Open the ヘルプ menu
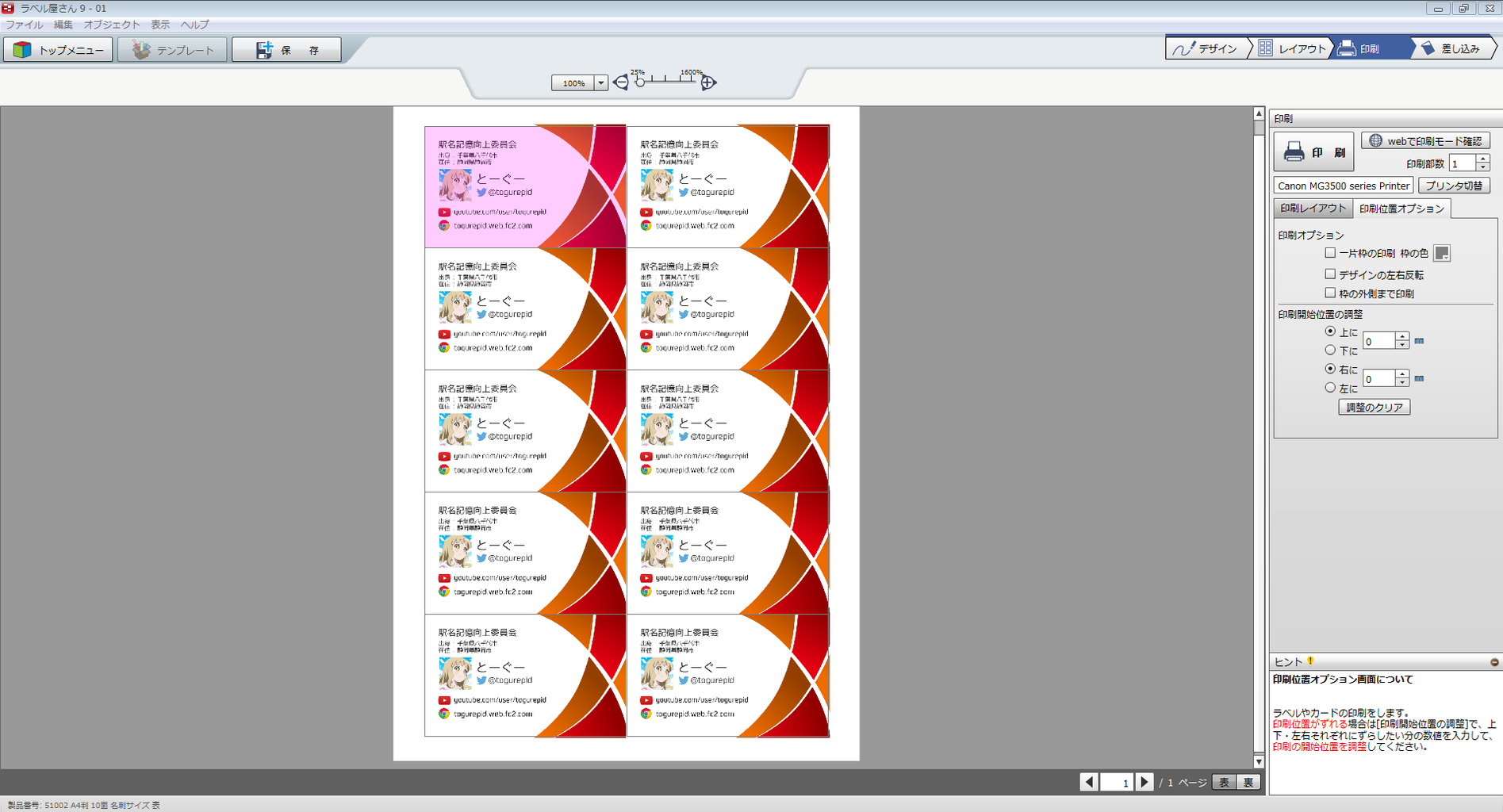 click(194, 25)
